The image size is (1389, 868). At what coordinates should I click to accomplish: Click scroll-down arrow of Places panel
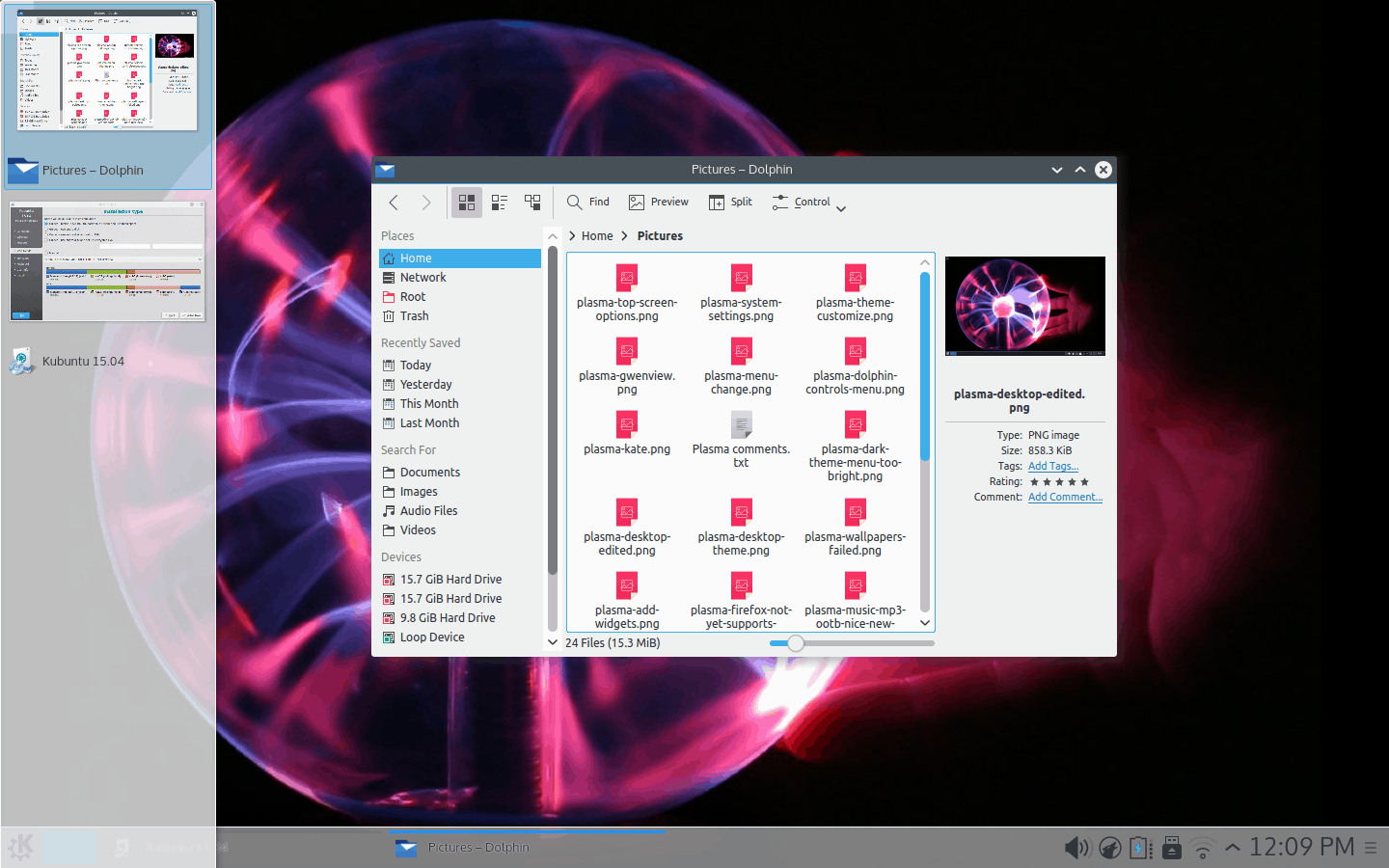click(x=553, y=642)
